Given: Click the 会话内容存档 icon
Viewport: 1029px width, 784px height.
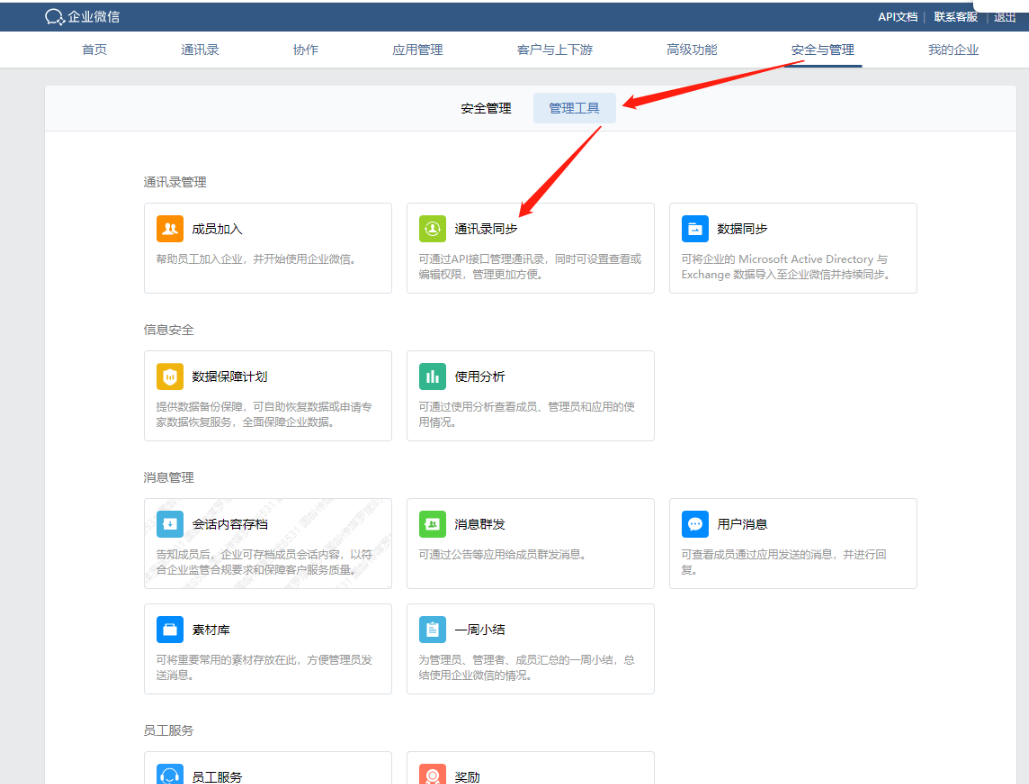Looking at the screenshot, I should [x=170, y=524].
